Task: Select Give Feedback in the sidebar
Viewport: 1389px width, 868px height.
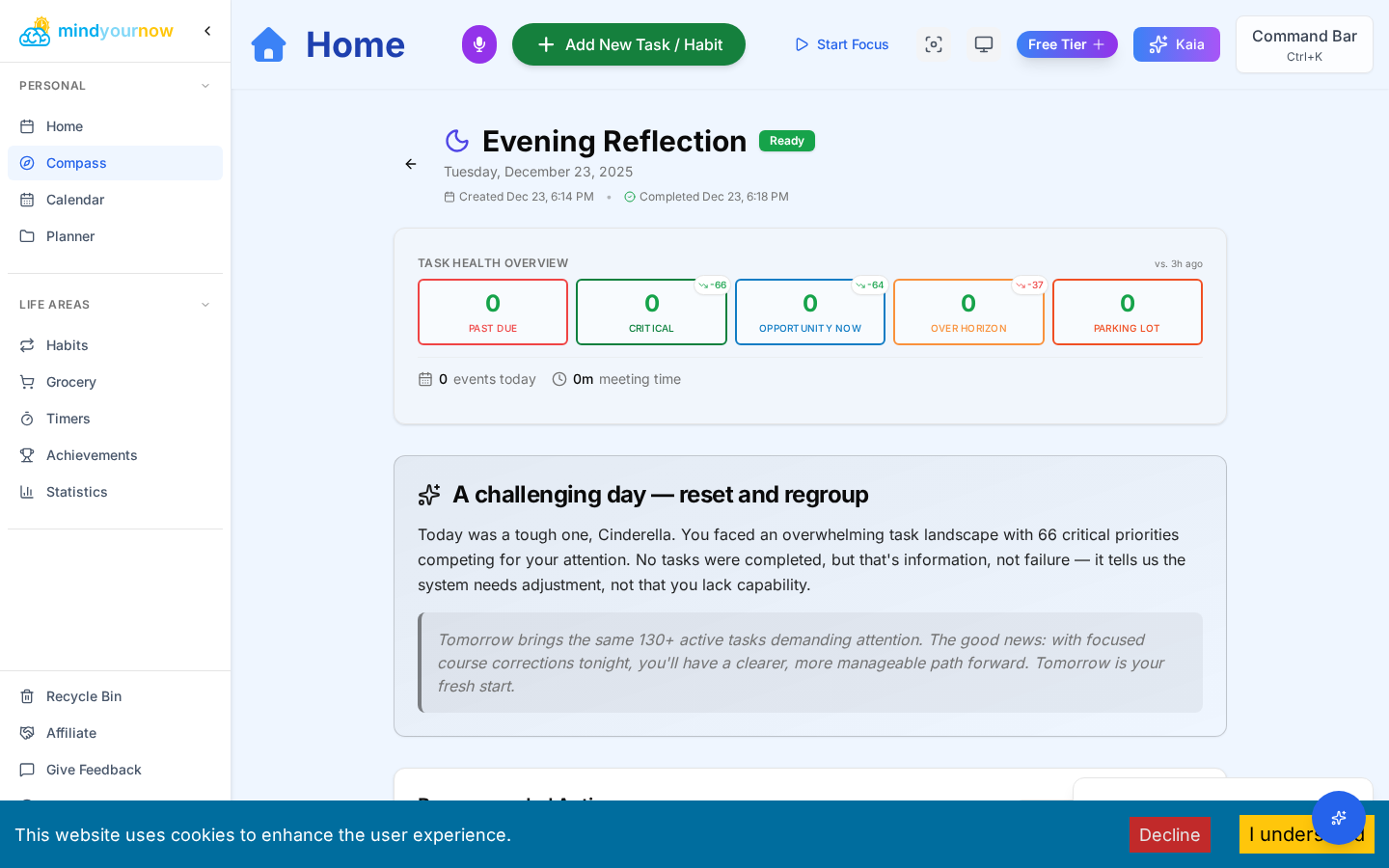Action: point(94,770)
